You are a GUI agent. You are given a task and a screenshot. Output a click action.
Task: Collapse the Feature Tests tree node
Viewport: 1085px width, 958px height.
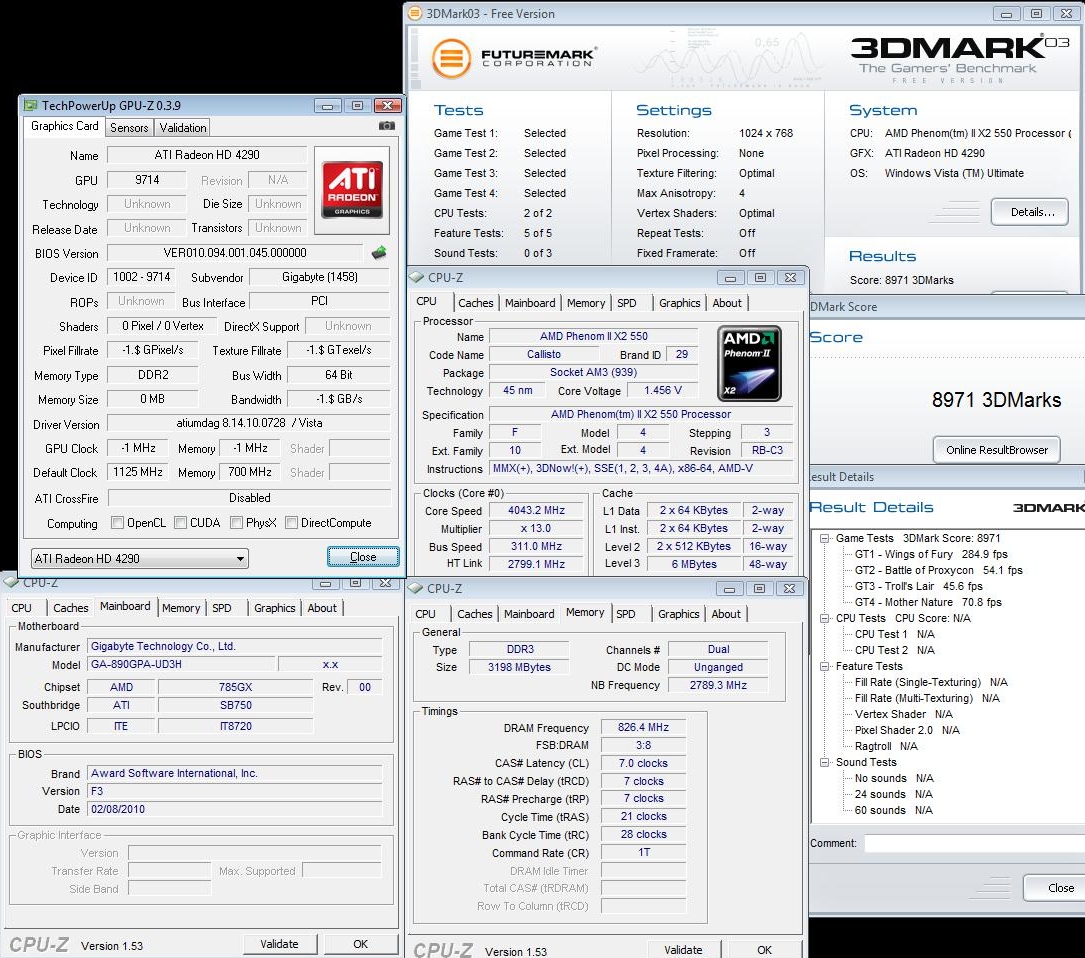click(x=824, y=666)
